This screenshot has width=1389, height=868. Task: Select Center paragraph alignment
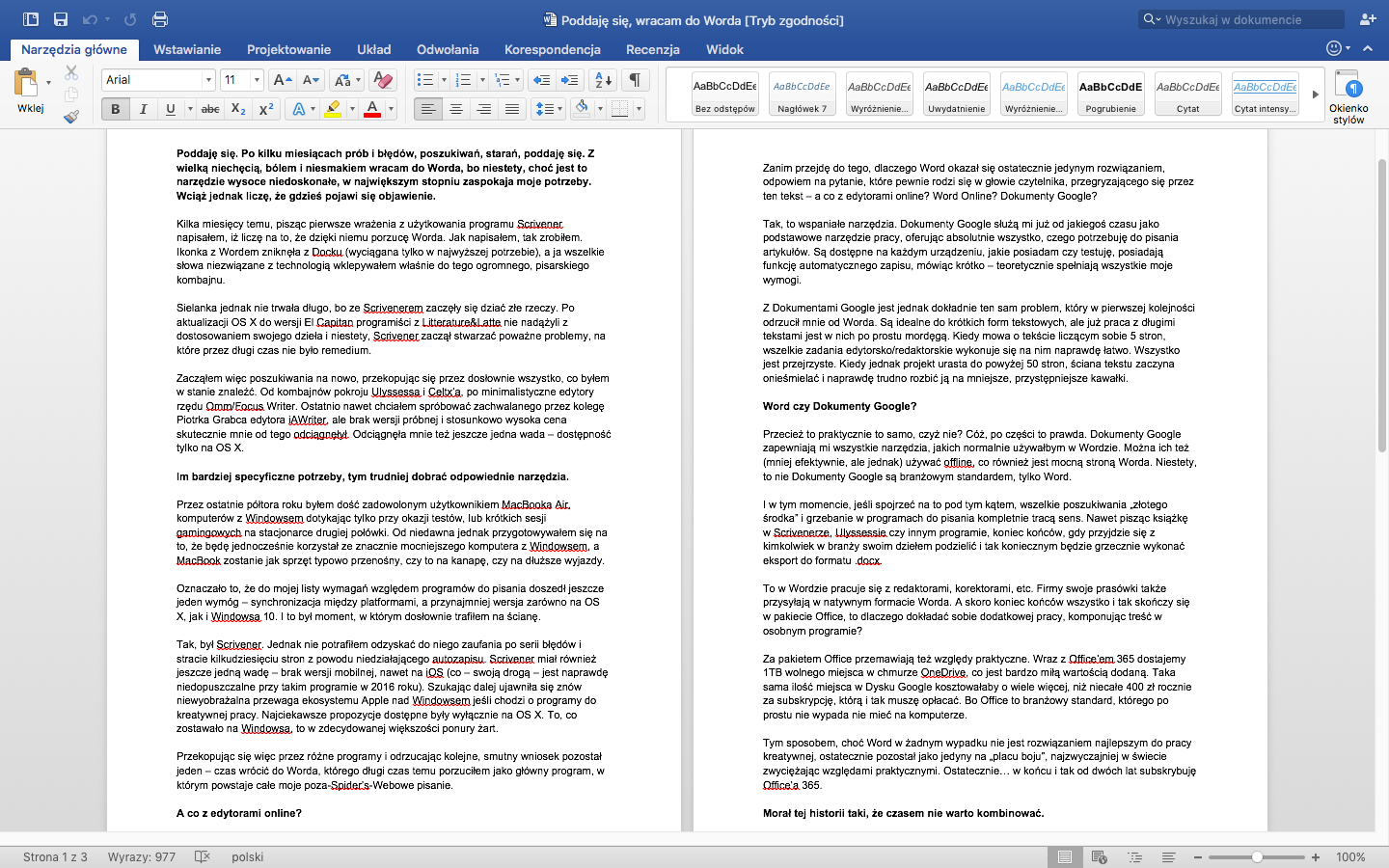[x=456, y=109]
